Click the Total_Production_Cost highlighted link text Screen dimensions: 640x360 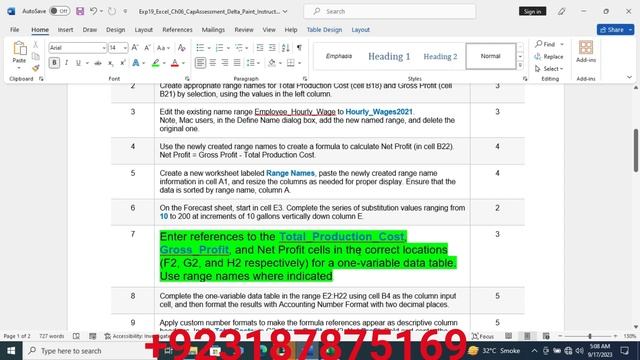click(342, 236)
